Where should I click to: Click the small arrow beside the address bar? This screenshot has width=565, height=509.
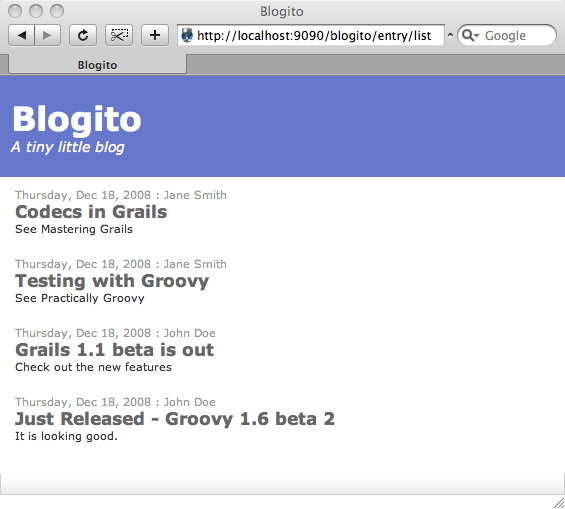450,35
